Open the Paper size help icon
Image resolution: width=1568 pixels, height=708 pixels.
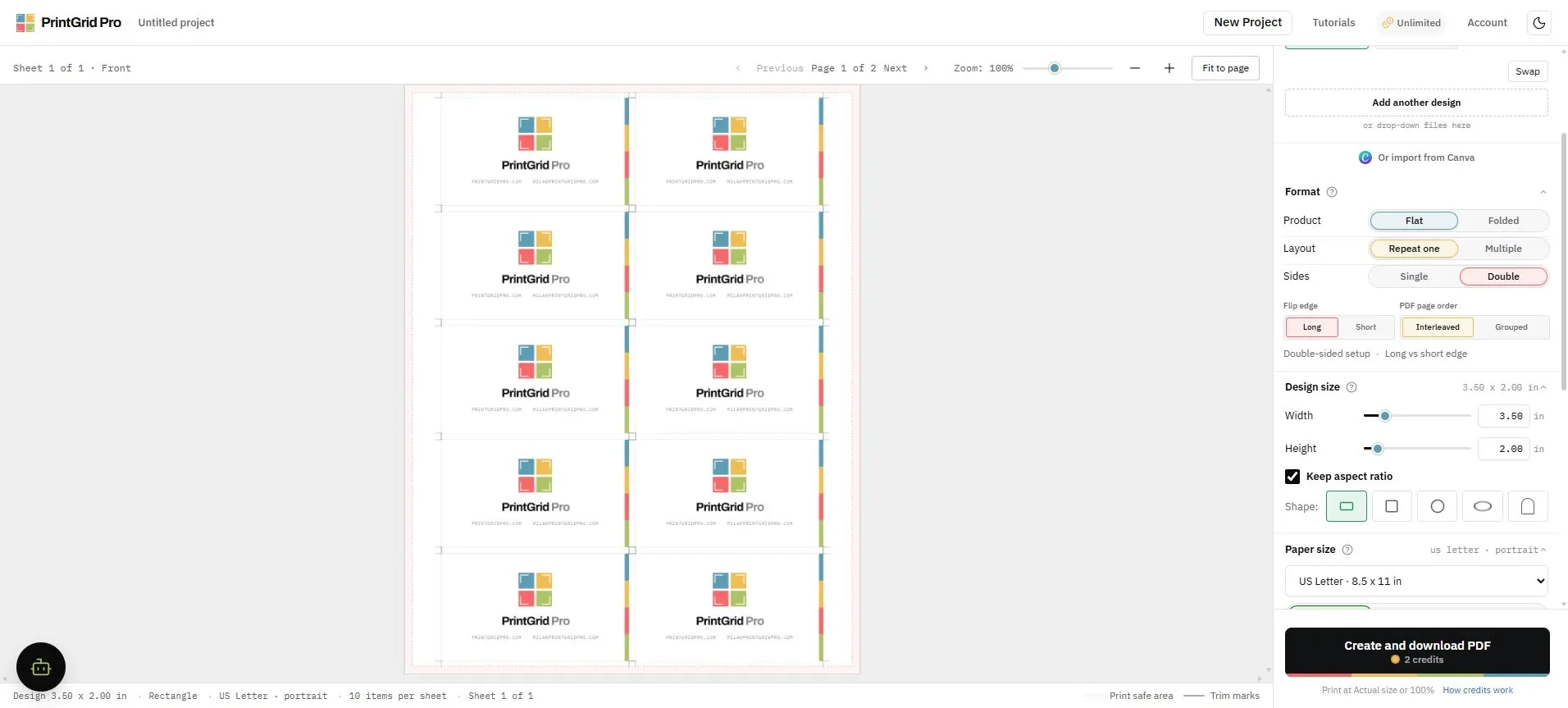tap(1347, 550)
